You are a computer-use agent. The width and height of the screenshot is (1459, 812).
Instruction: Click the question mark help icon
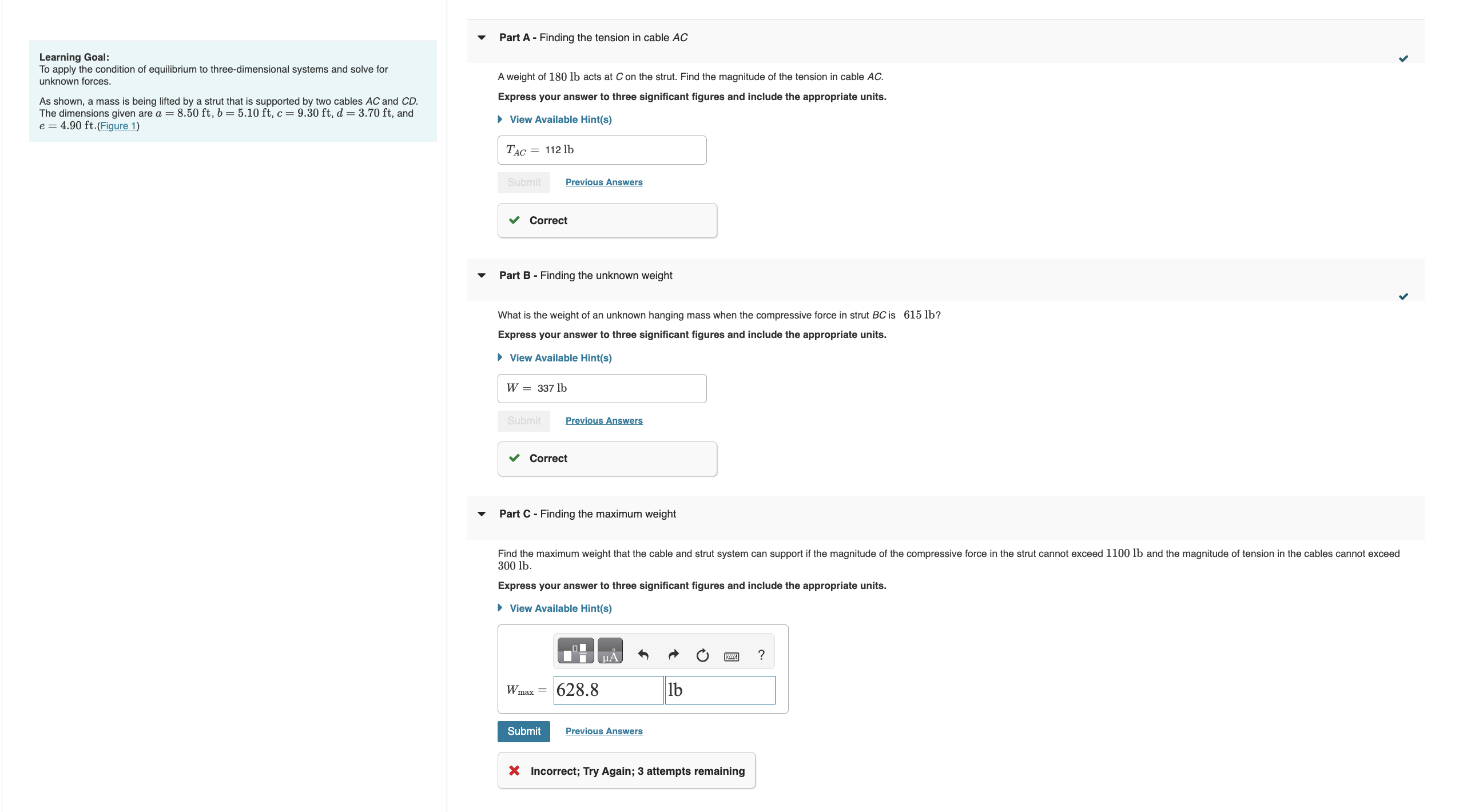click(761, 655)
